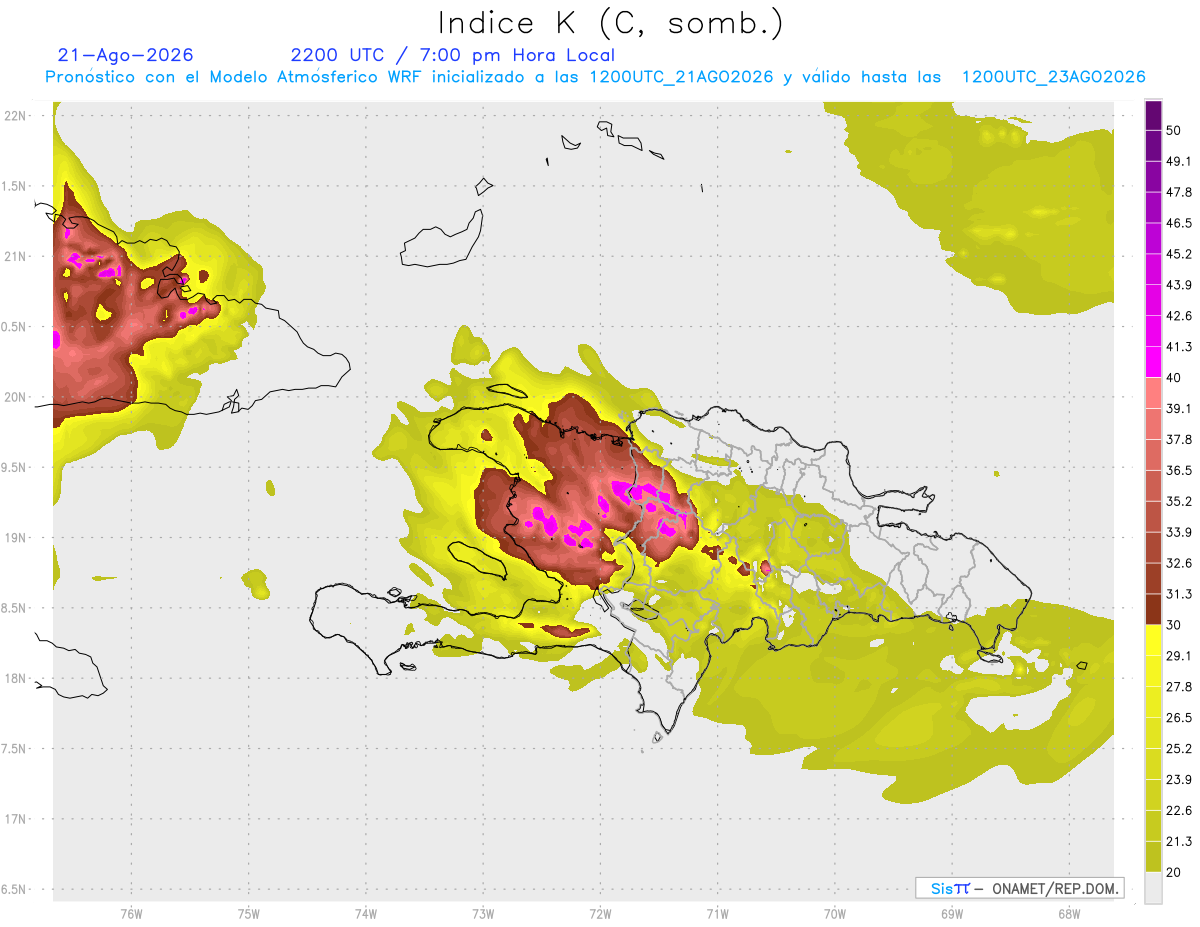This screenshot has height=927, width=1200.
Task: Click the color bar value 33.9
Action: 1179,532
